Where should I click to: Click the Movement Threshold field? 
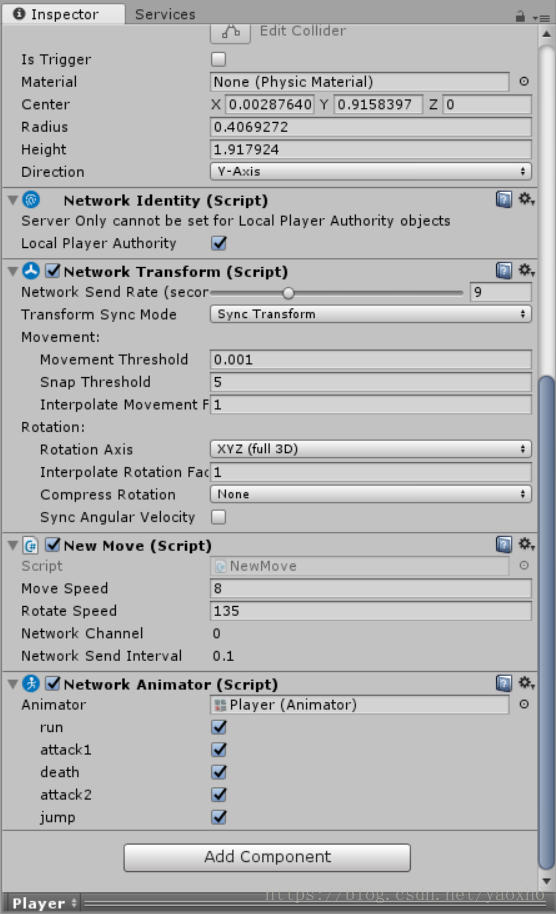pos(371,359)
